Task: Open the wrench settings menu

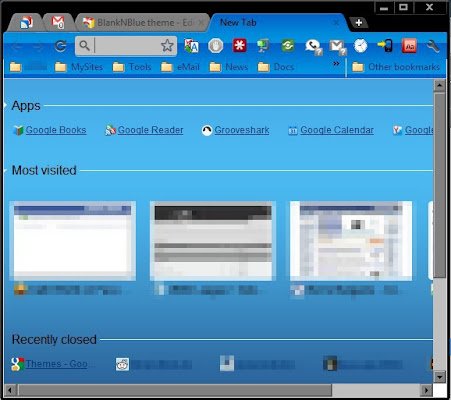Action: pyautogui.click(x=433, y=46)
